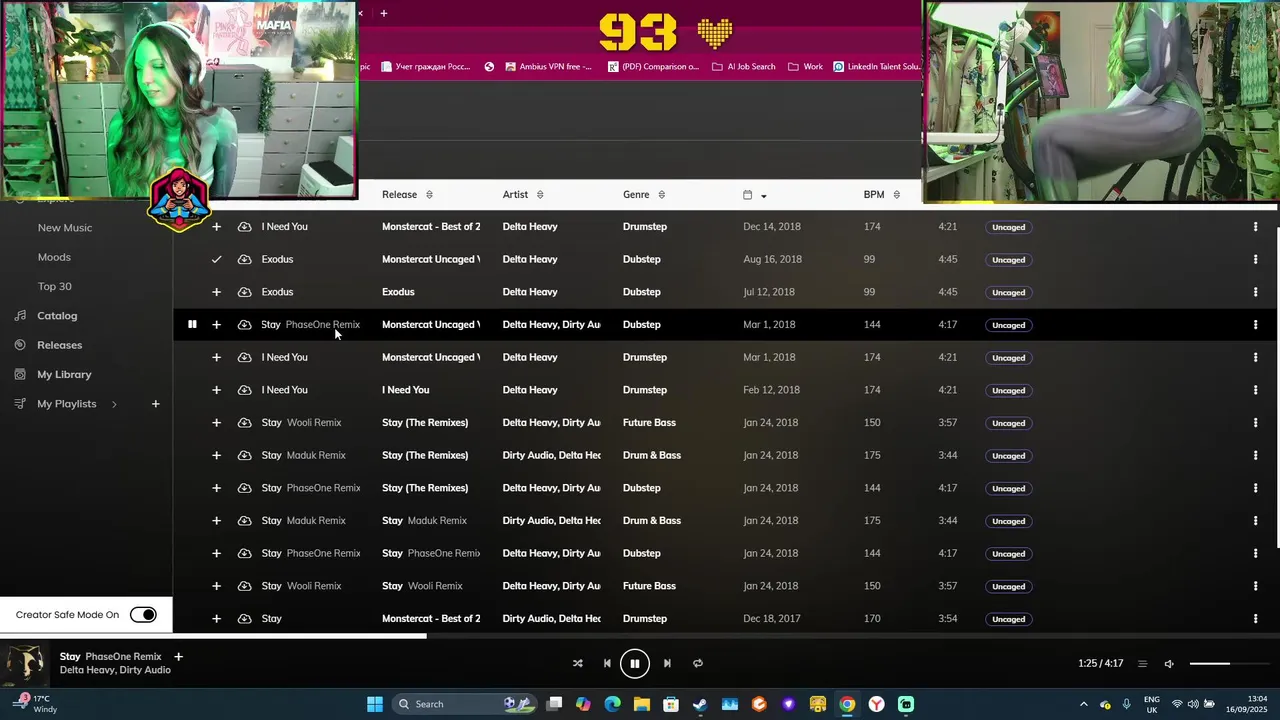Download Stay Maduk Remix from Stay (The Remixes)
1280x720 pixels.
coord(244,455)
